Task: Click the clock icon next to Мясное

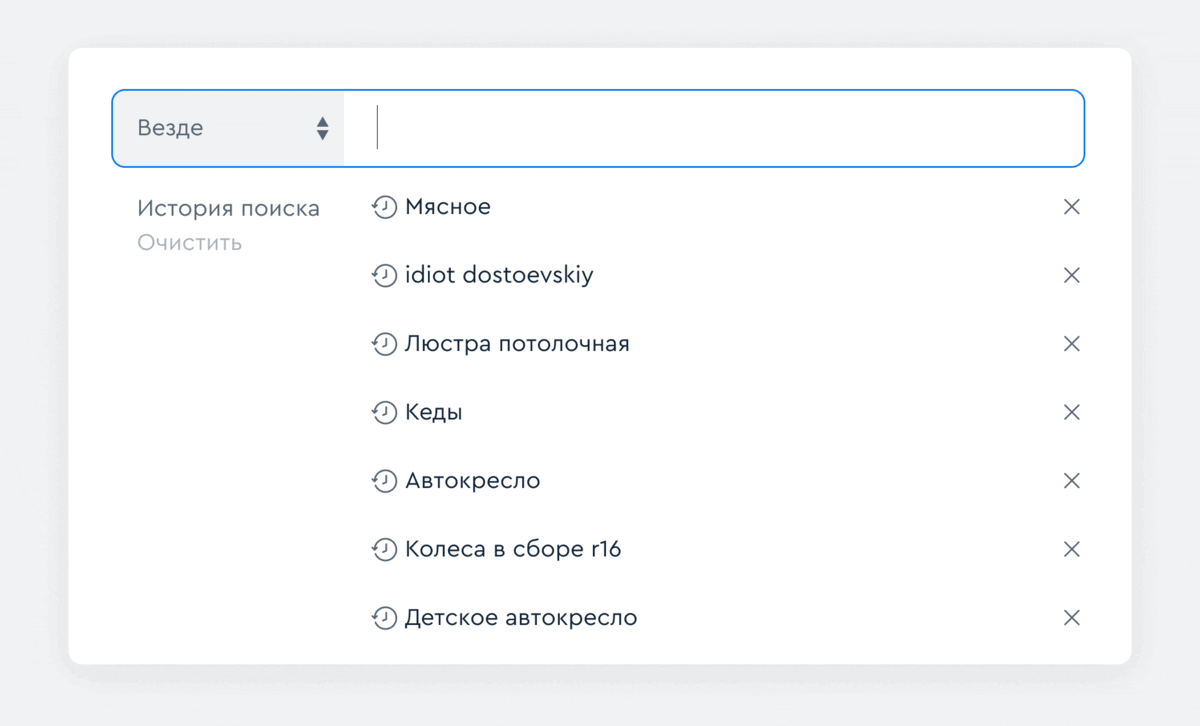Action: point(384,207)
